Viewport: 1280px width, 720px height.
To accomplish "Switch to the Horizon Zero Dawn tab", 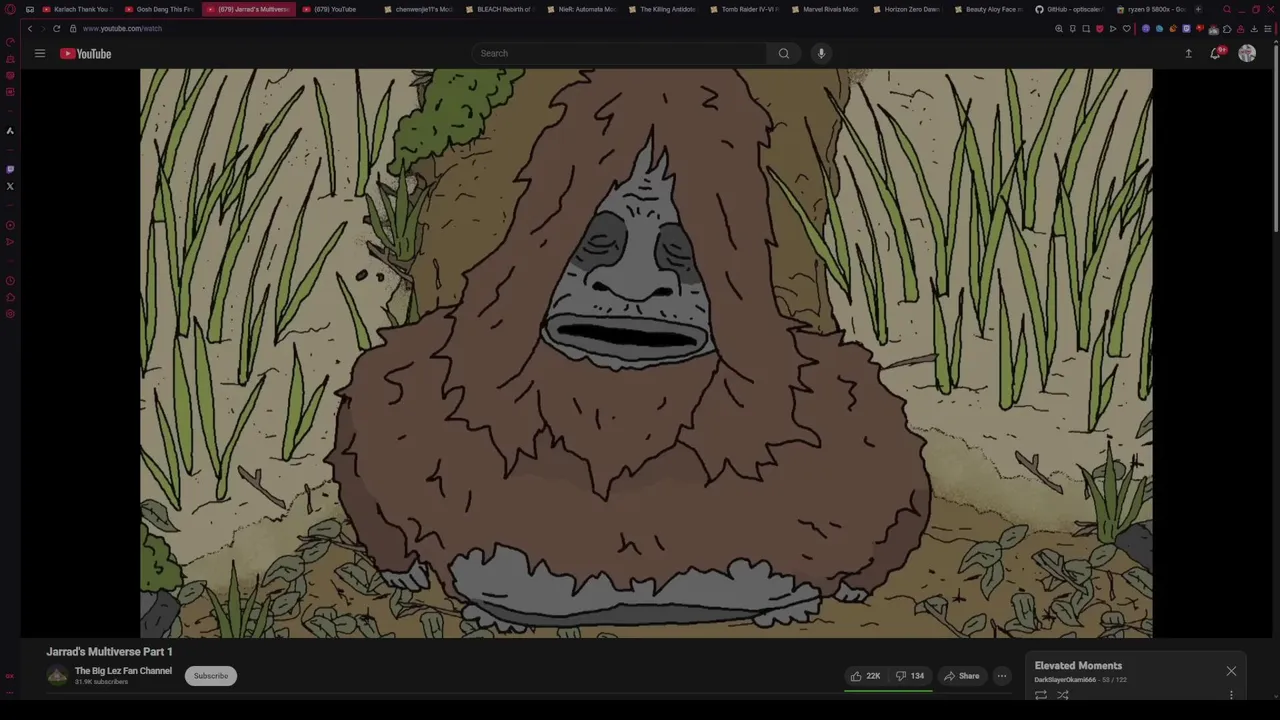I will [x=906, y=9].
